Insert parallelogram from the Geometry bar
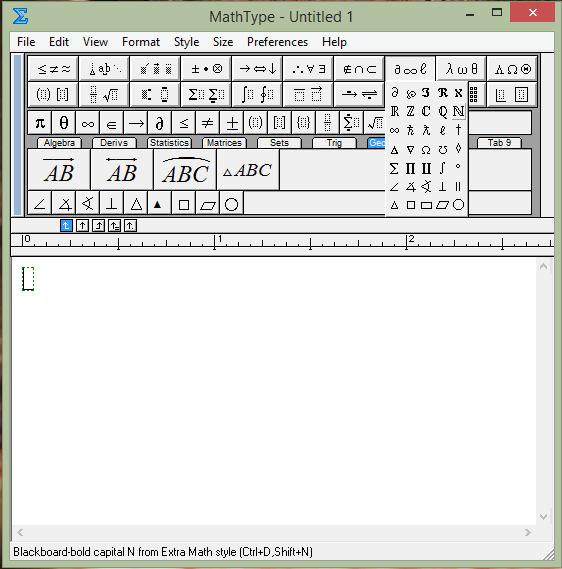 tap(208, 204)
